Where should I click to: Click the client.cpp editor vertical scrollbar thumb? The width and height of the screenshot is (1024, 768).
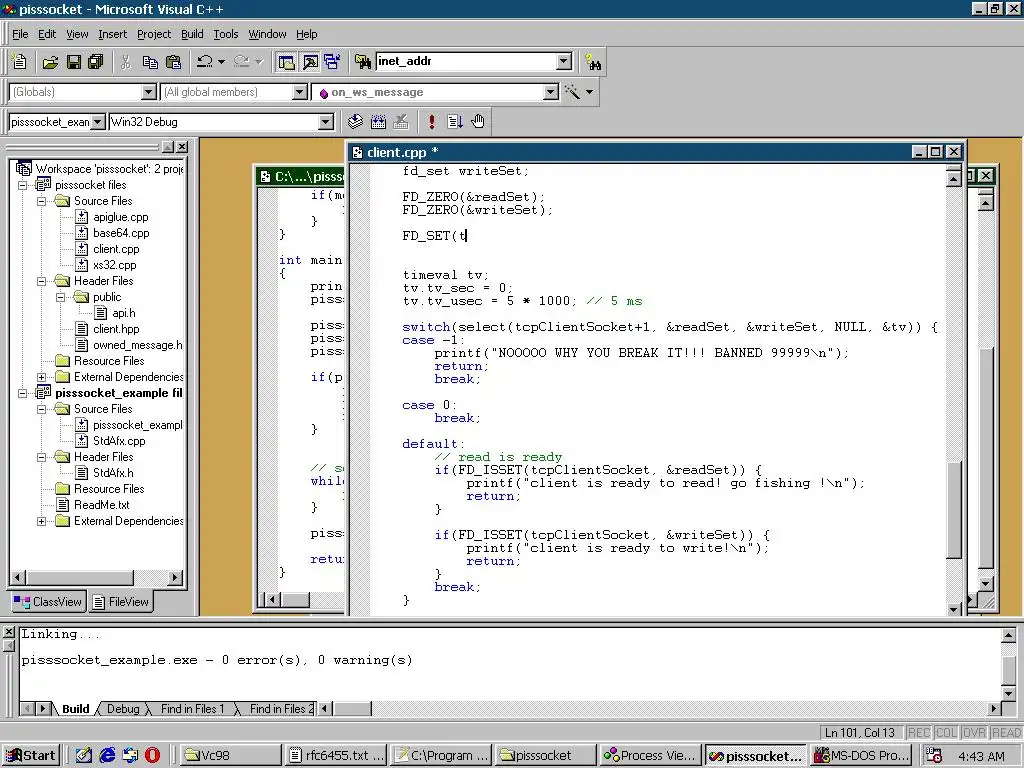[x=953, y=509]
